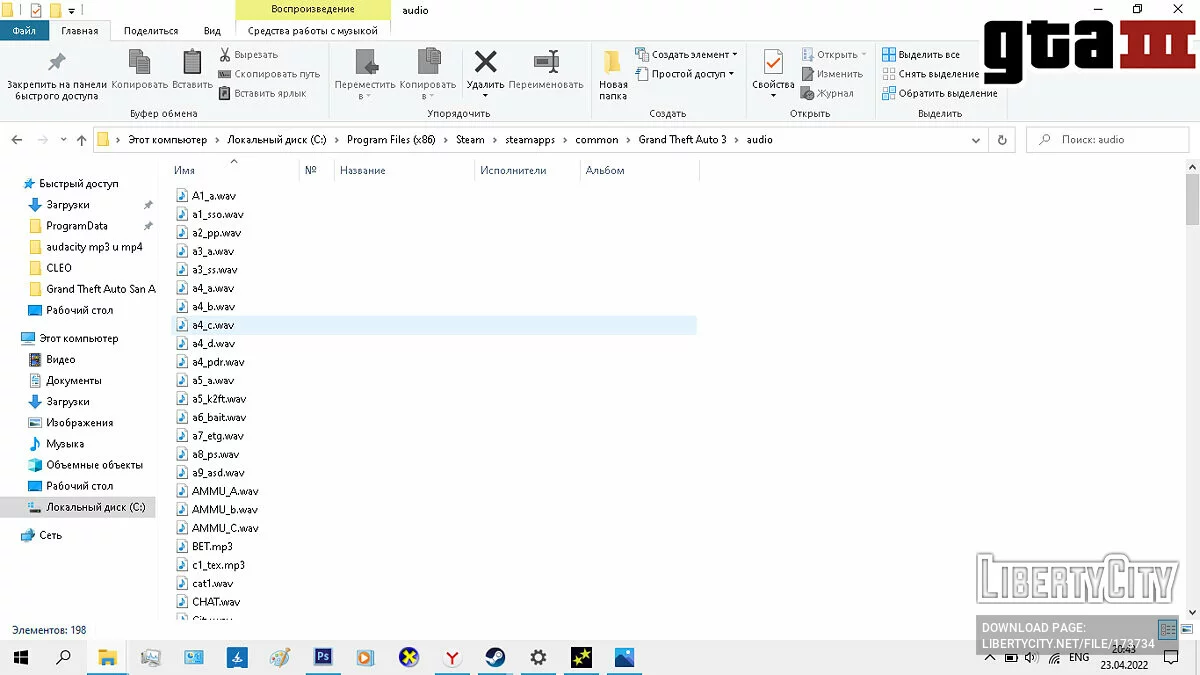Open Steam from the Windows taskbar

pos(495,657)
